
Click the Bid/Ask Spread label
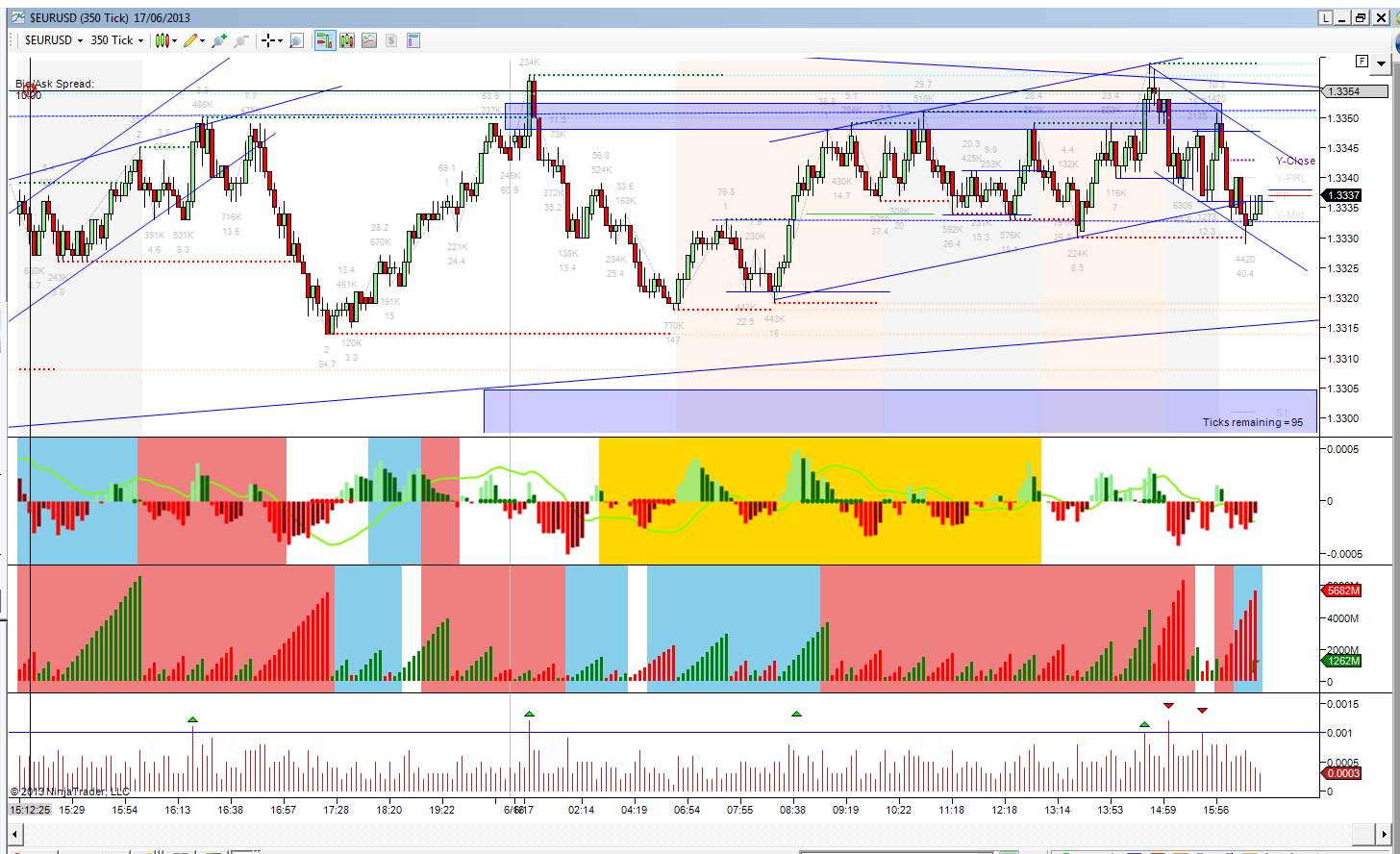[x=55, y=84]
